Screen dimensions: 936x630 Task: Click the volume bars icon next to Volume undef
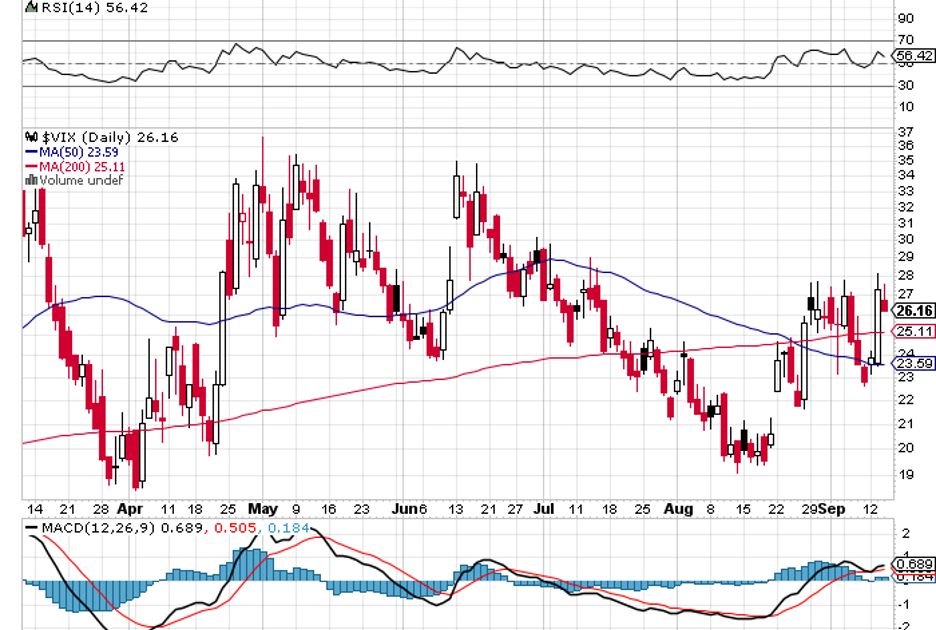pos(30,180)
